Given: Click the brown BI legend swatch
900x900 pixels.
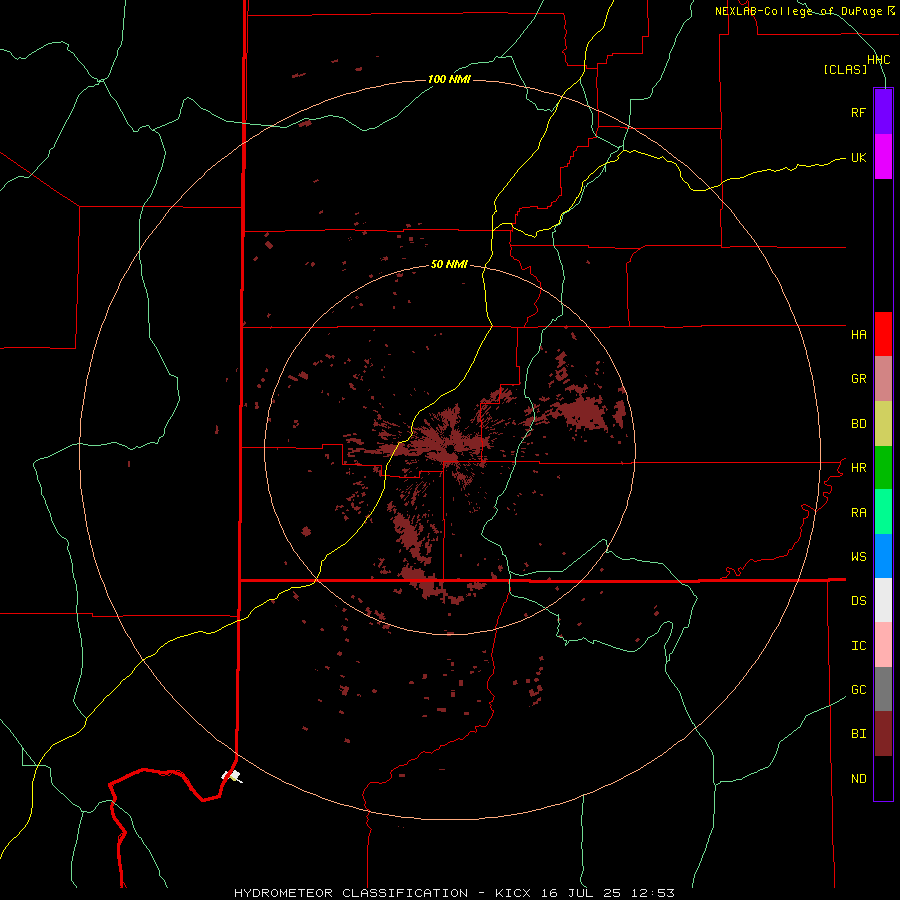Looking at the screenshot, I should [883, 734].
